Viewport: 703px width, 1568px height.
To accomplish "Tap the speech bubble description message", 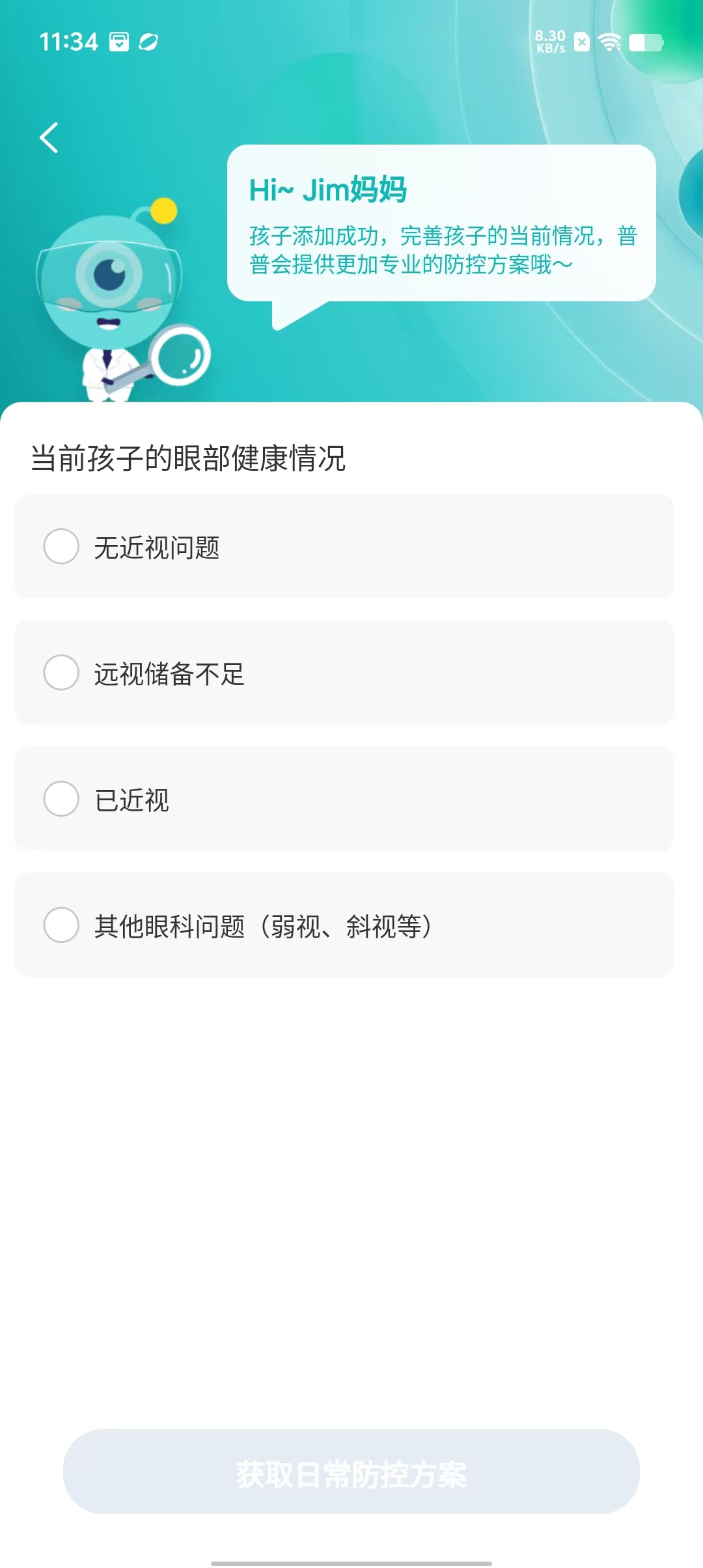I will pos(443,250).
